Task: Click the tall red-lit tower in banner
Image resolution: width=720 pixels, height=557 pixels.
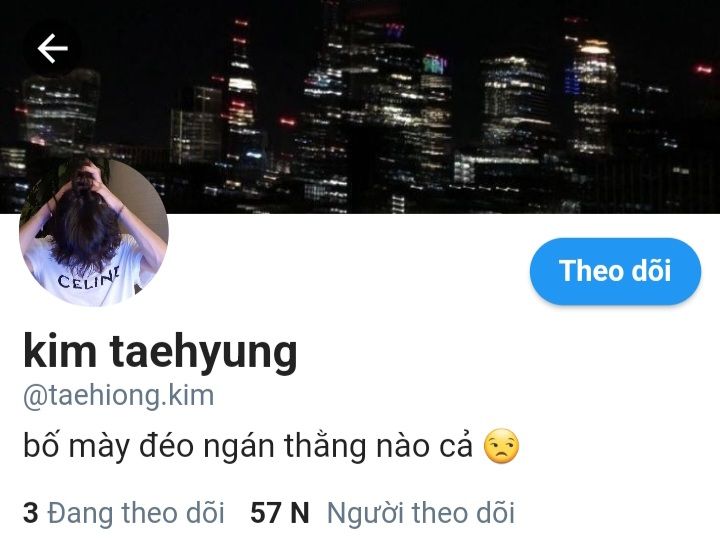Action: point(242,92)
